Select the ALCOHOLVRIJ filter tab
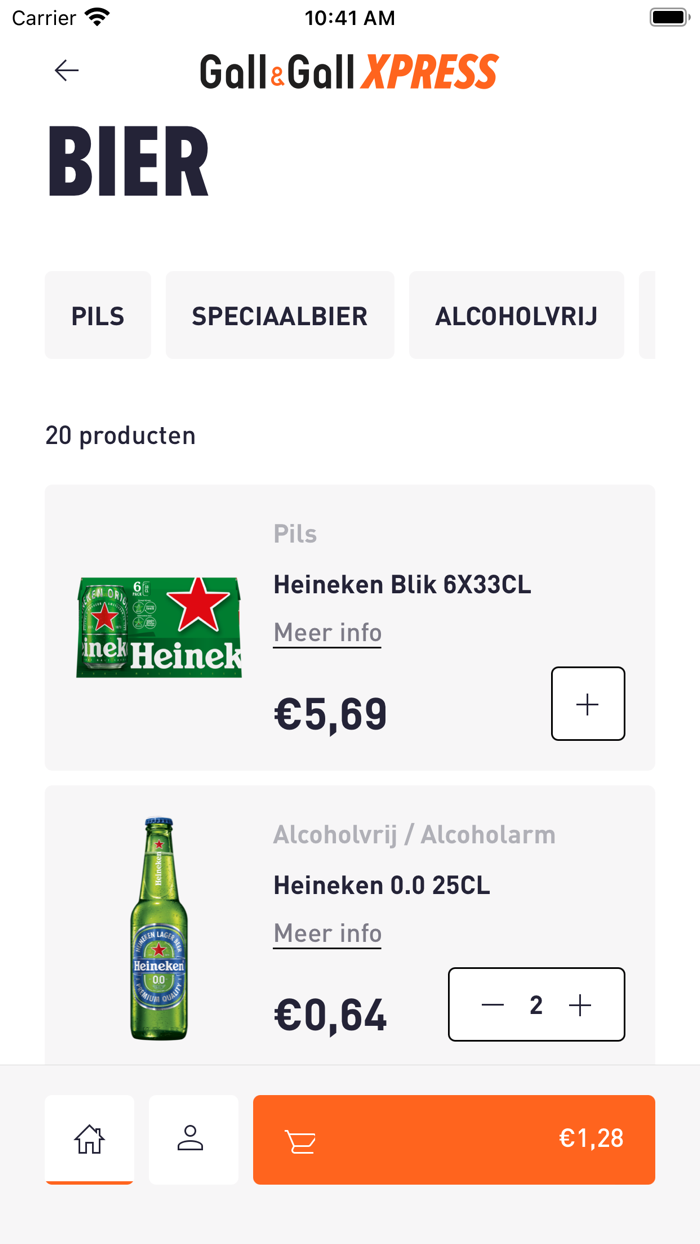The image size is (700, 1244). pyautogui.click(x=516, y=316)
